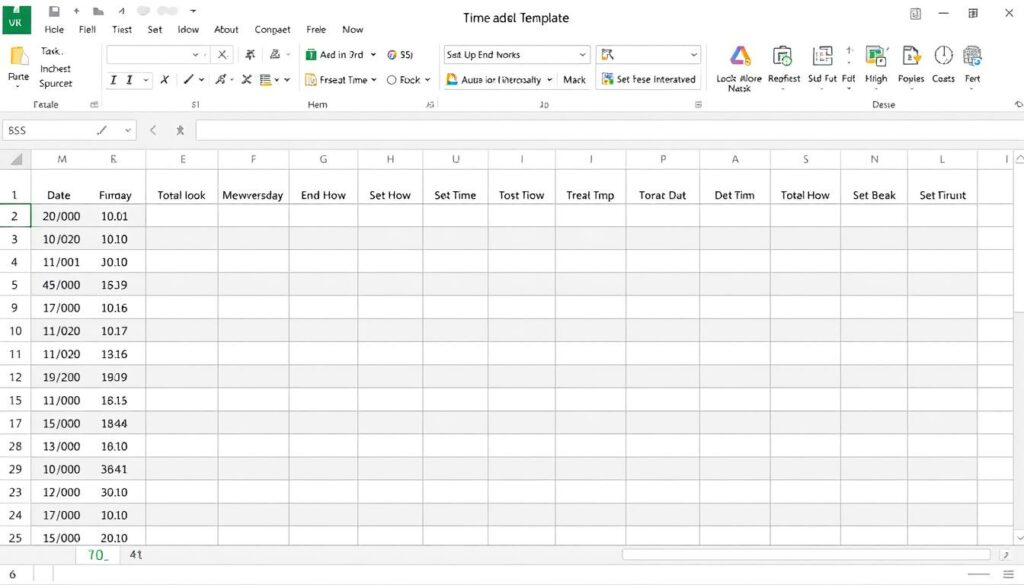Click the green VR application icon
Image resolution: width=1024 pixels, height=585 pixels.
[16, 18]
